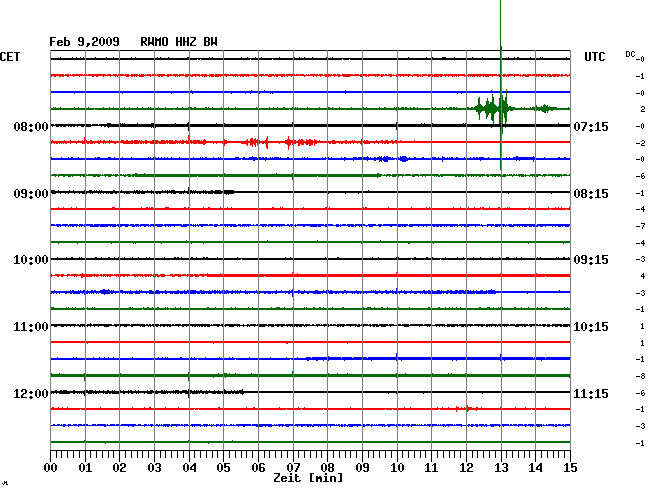Click the 10:15 UTC time label
The image size is (650, 494).
pyautogui.click(x=591, y=327)
